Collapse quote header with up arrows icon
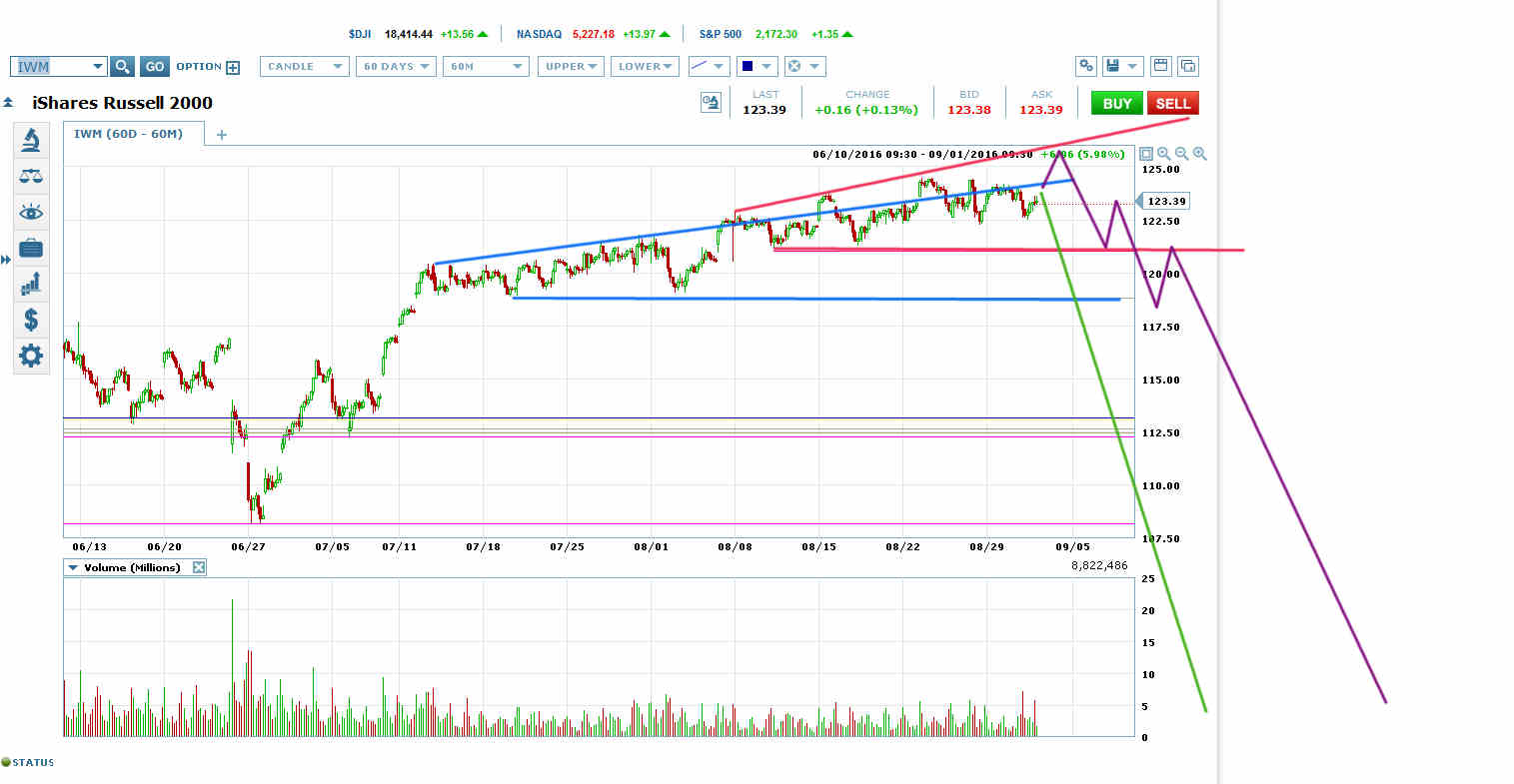Image resolution: width=1514 pixels, height=784 pixels. [8, 102]
